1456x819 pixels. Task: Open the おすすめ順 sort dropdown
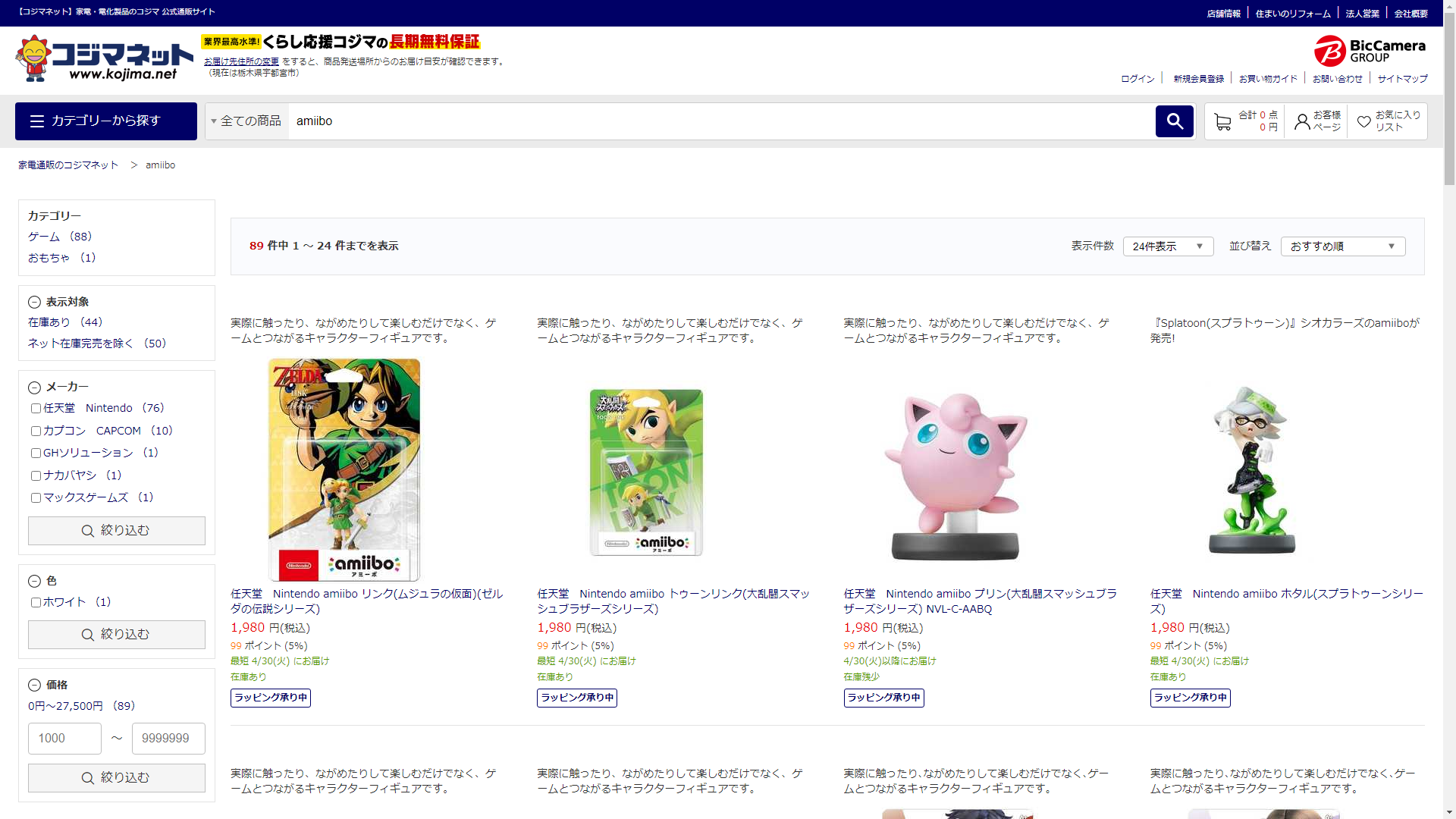[1342, 246]
